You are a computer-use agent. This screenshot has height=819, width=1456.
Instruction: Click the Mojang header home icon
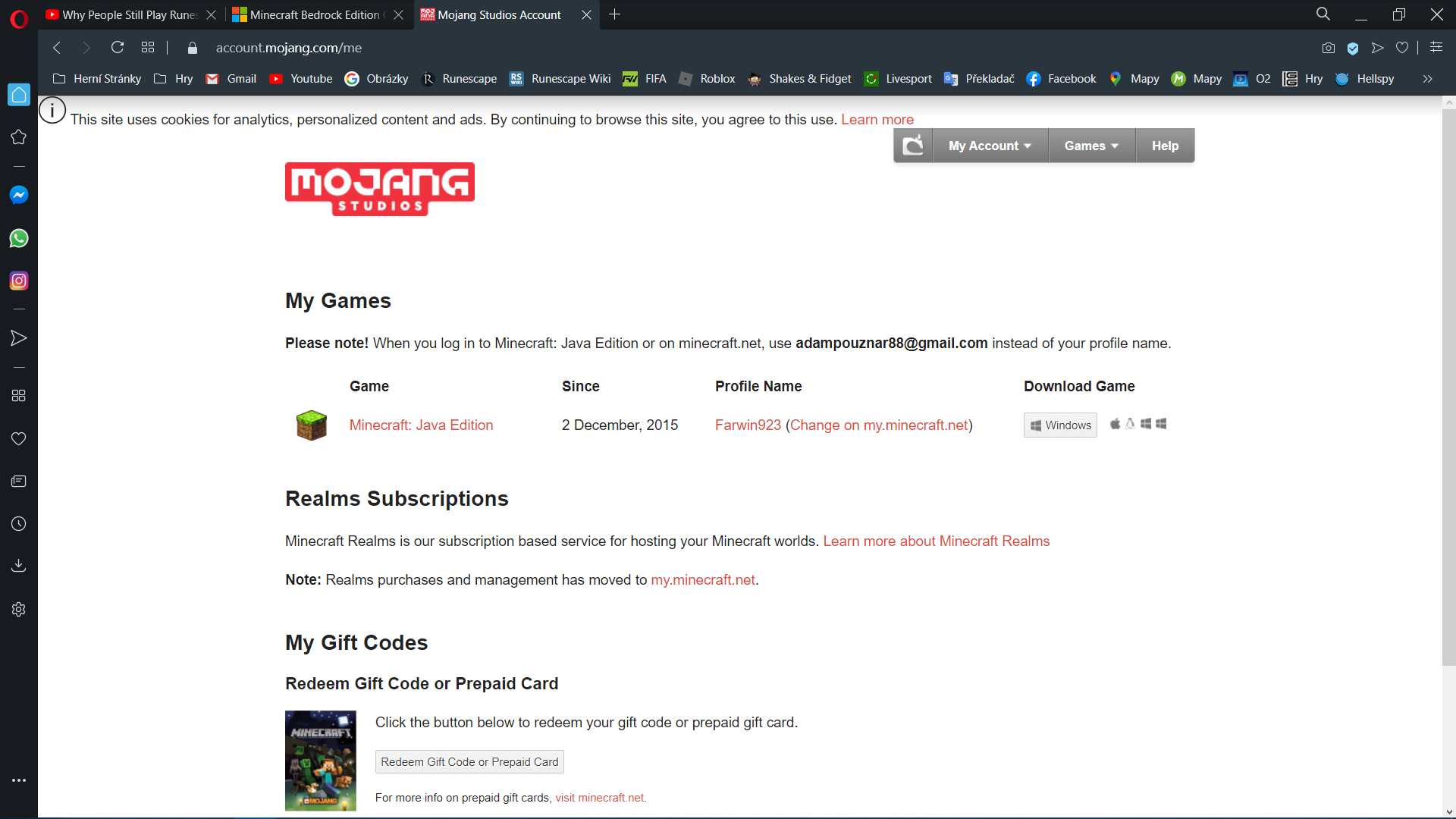[x=913, y=145]
